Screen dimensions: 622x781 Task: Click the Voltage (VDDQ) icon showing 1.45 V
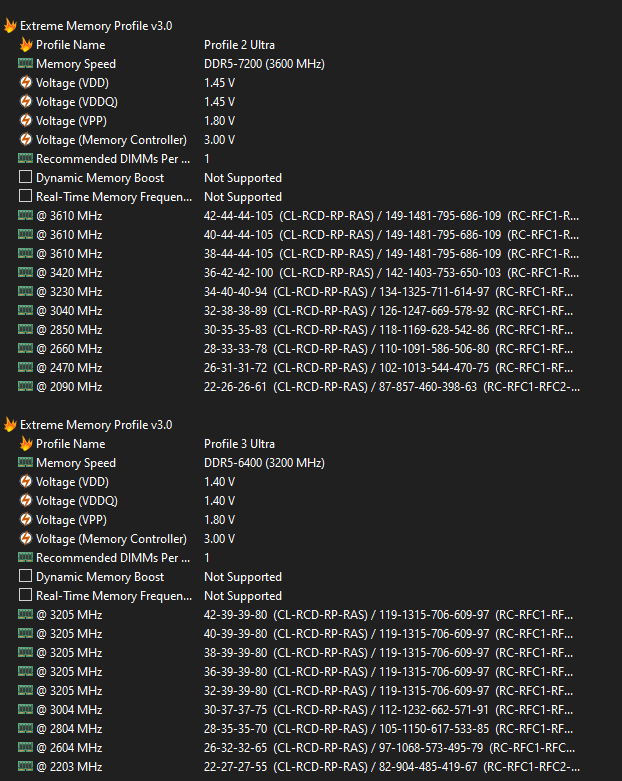click(x=25, y=101)
